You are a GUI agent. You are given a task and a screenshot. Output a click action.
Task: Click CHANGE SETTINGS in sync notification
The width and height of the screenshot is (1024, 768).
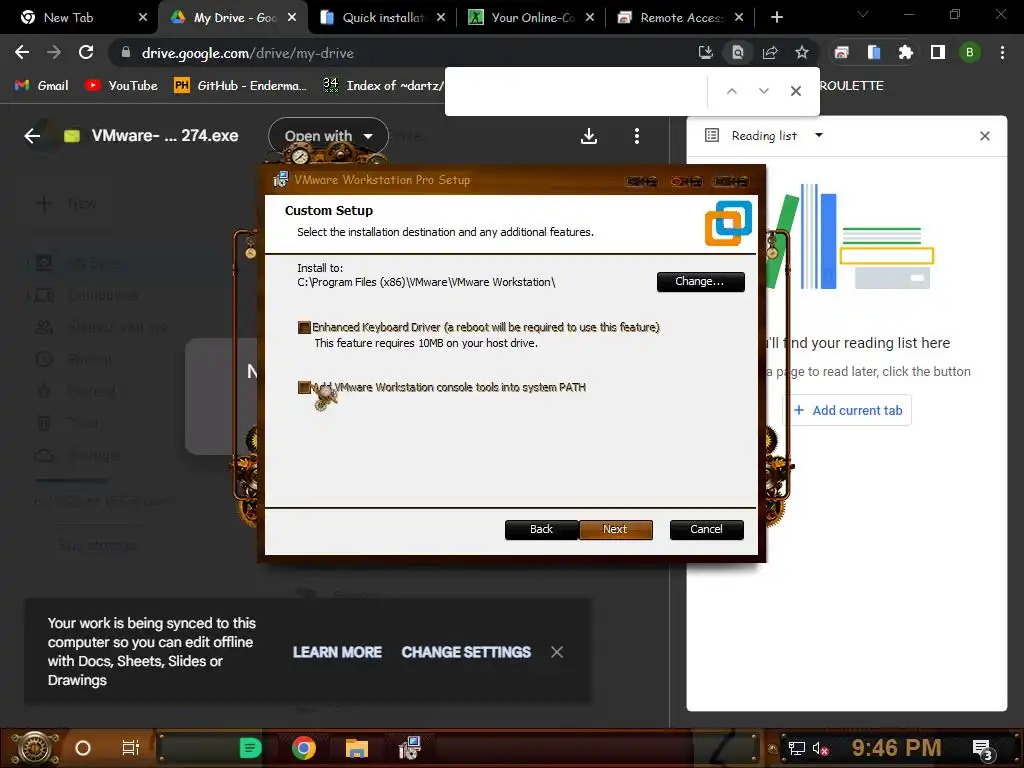click(x=466, y=652)
